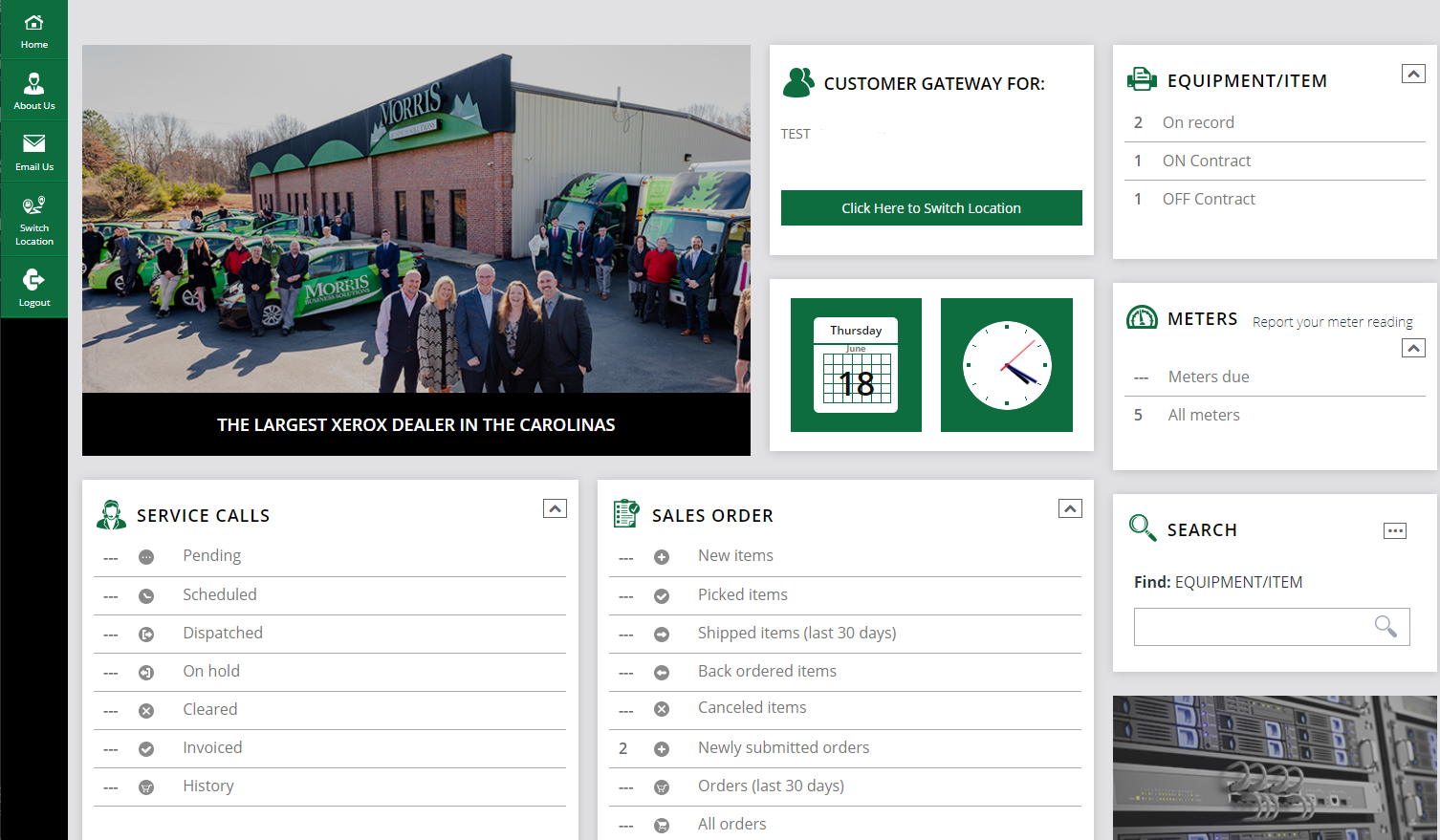Open the Email Us sidebar item

34,153
